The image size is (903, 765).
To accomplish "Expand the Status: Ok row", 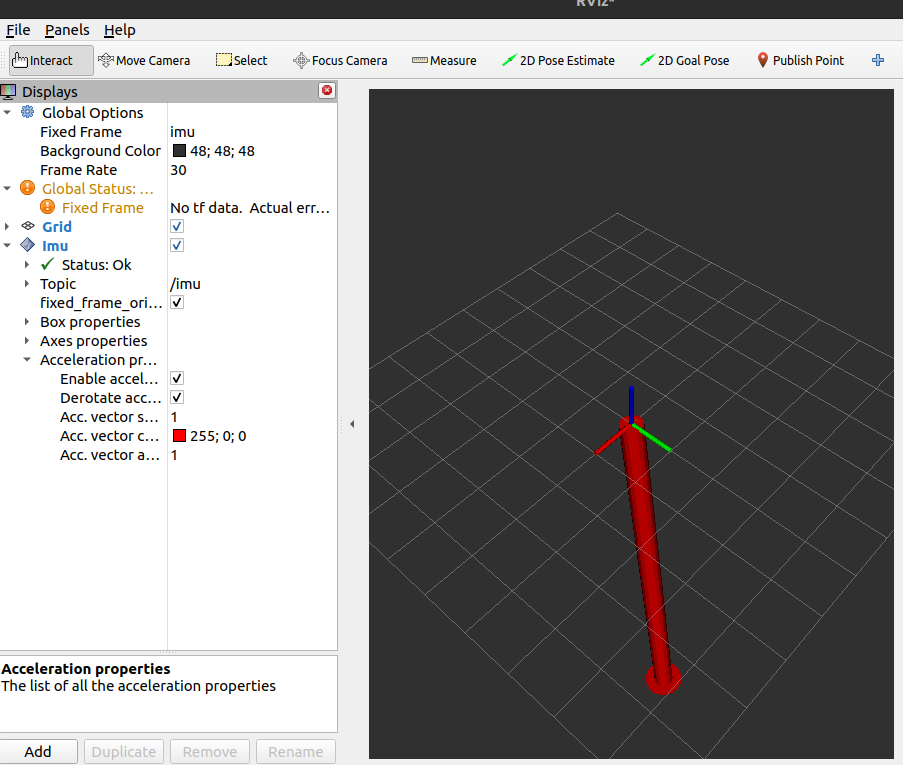I will (x=27, y=264).
